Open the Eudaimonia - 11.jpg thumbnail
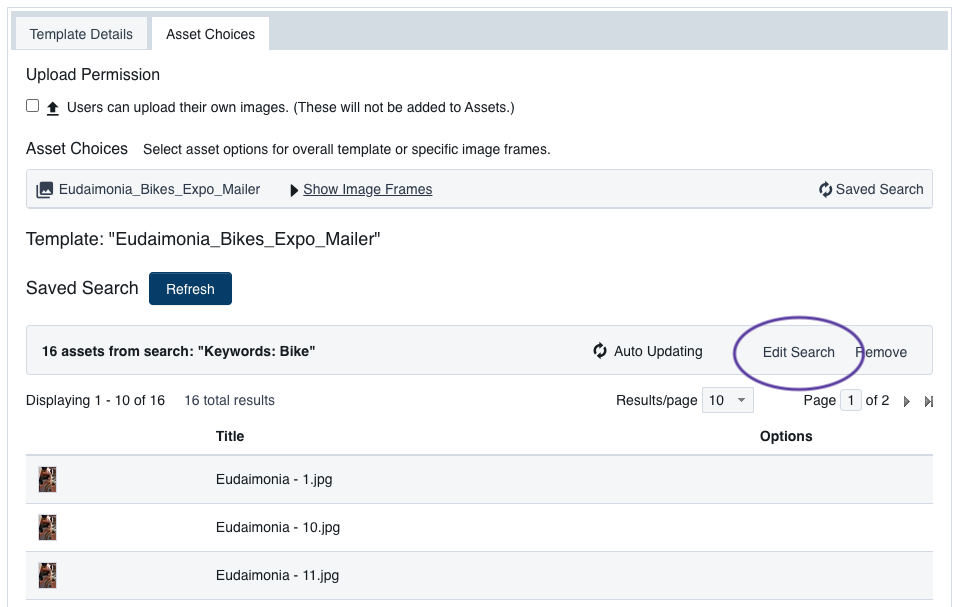The width and height of the screenshot is (966, 607). tap(47, 576)
